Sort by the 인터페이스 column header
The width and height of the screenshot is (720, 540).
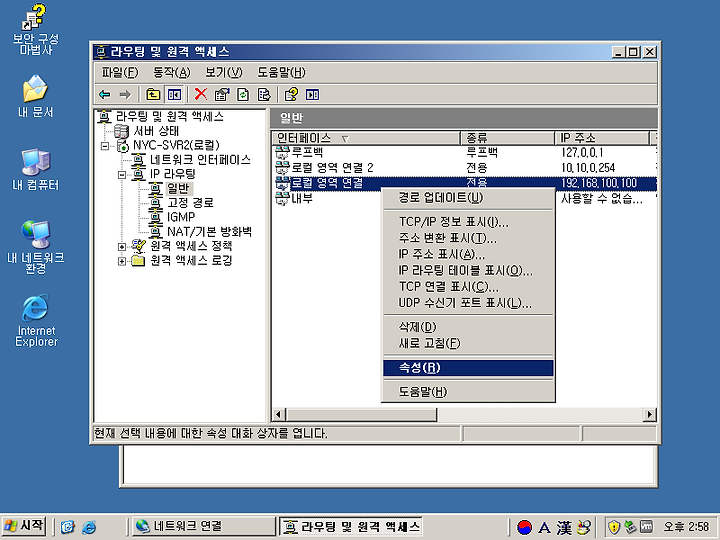pyautogui.click(x=366, y=138)
